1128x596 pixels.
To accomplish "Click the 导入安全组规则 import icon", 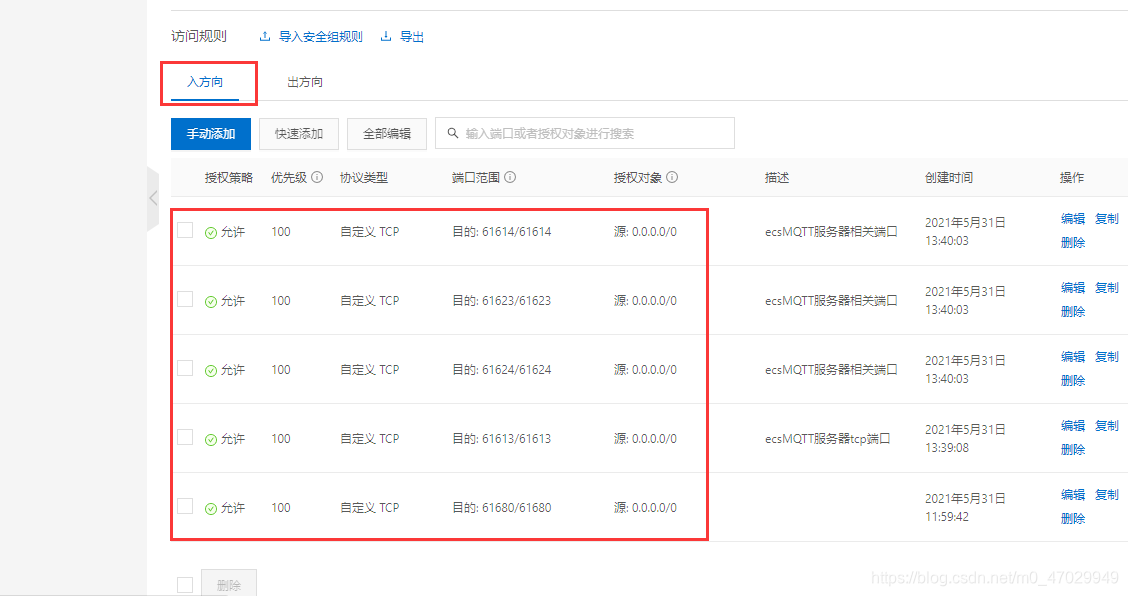I will [264, 36].
